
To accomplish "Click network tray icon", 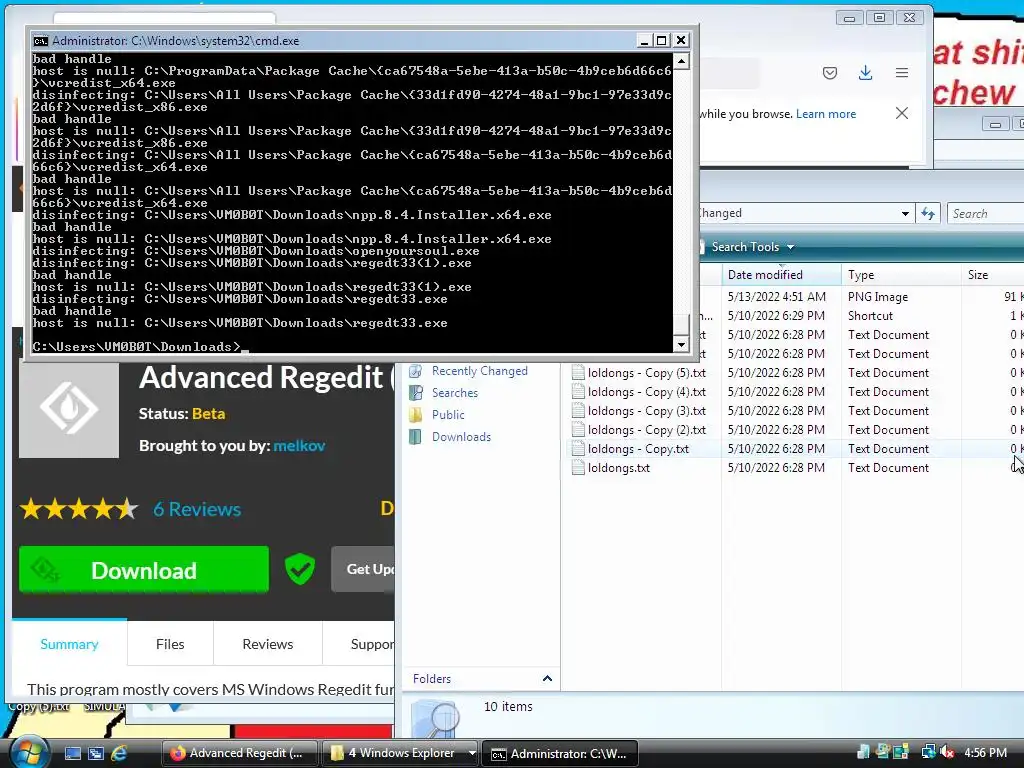I will point(928,752).
